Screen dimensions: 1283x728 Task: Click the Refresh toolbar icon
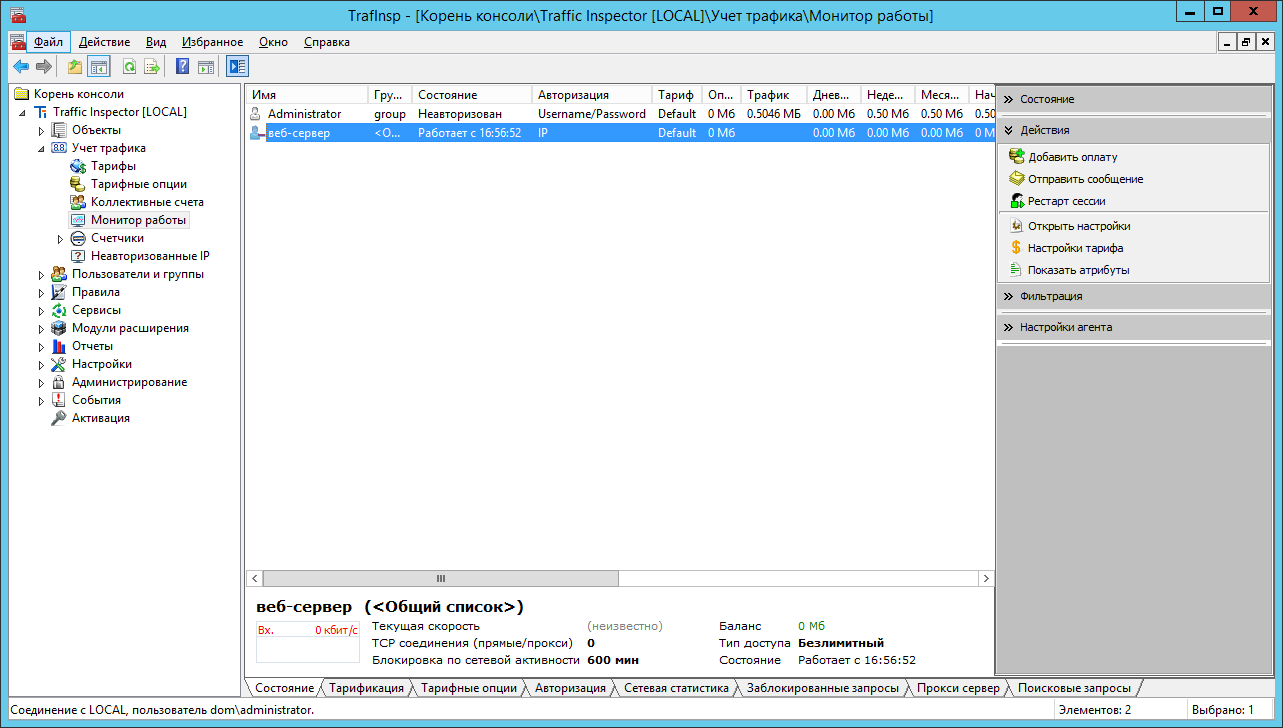coord(129,67)
